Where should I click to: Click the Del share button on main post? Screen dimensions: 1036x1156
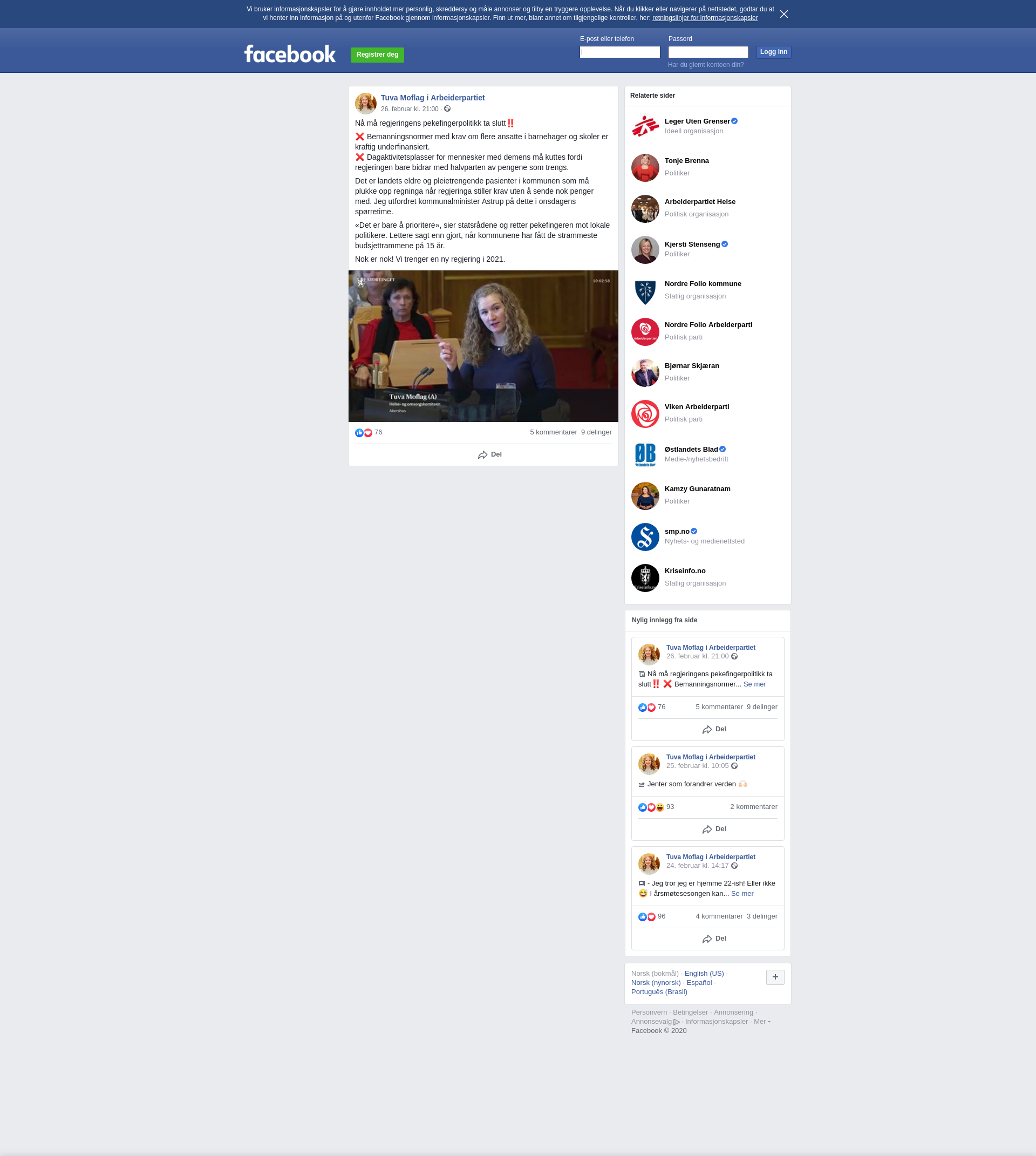point(489,454)
